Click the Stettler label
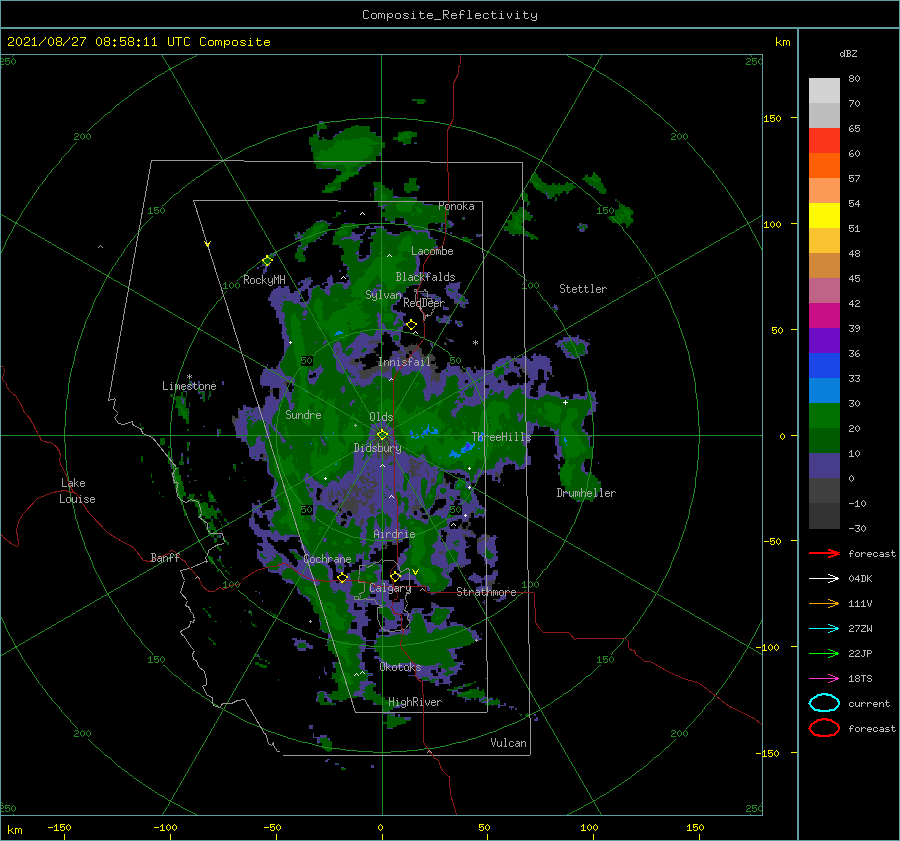900x841 pixels. [x=583, y=289]
